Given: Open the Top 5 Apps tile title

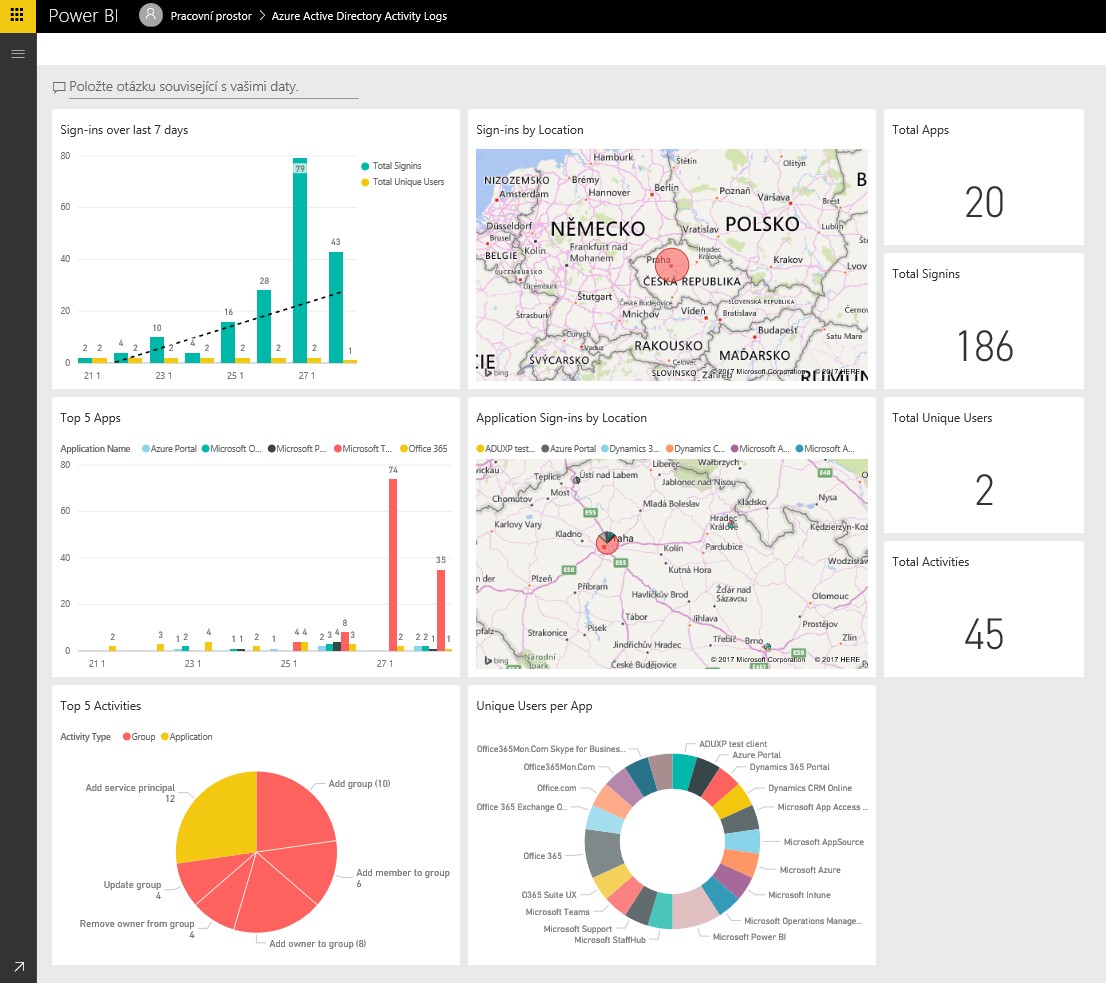Looking at the screenshot, I should coord(90,418).
